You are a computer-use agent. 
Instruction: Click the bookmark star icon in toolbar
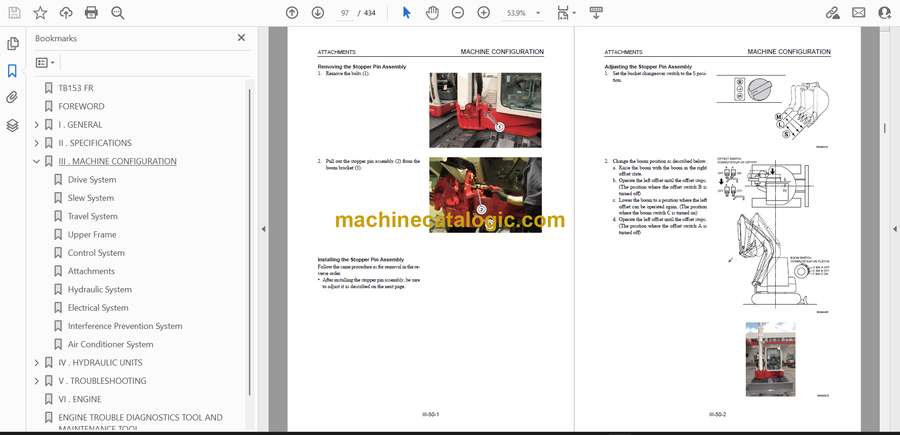tap(40, 13)
